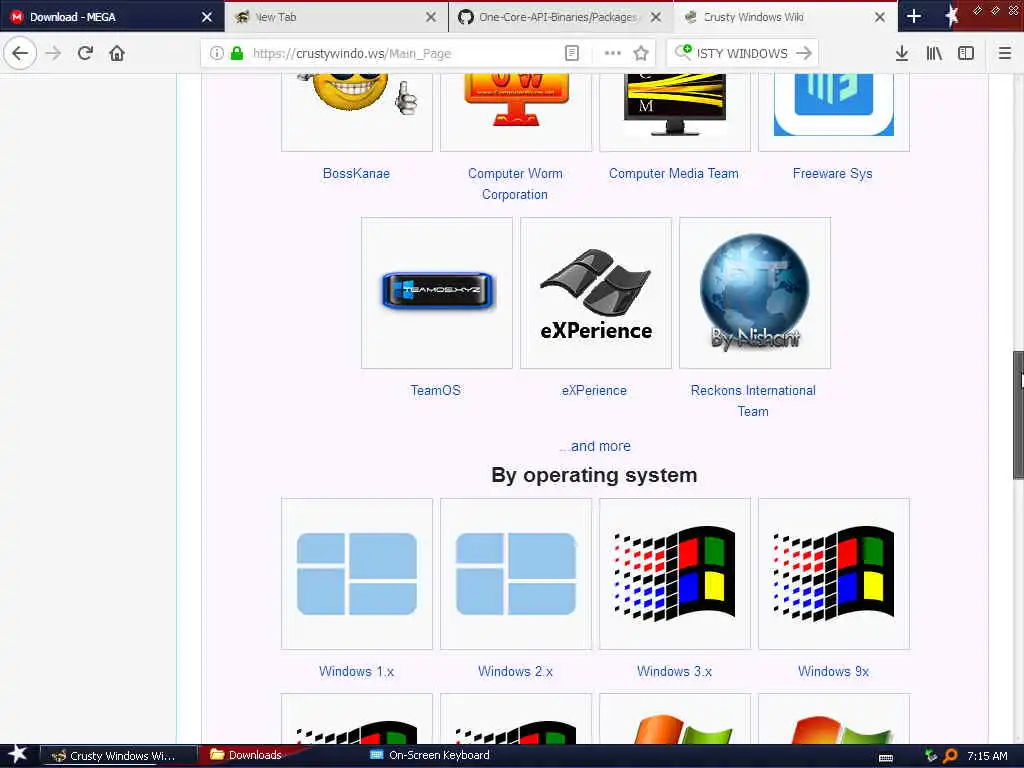1024x768 pixels.
Task: Bookmark this page with the star icon
Action: click(x=641, y=54)
